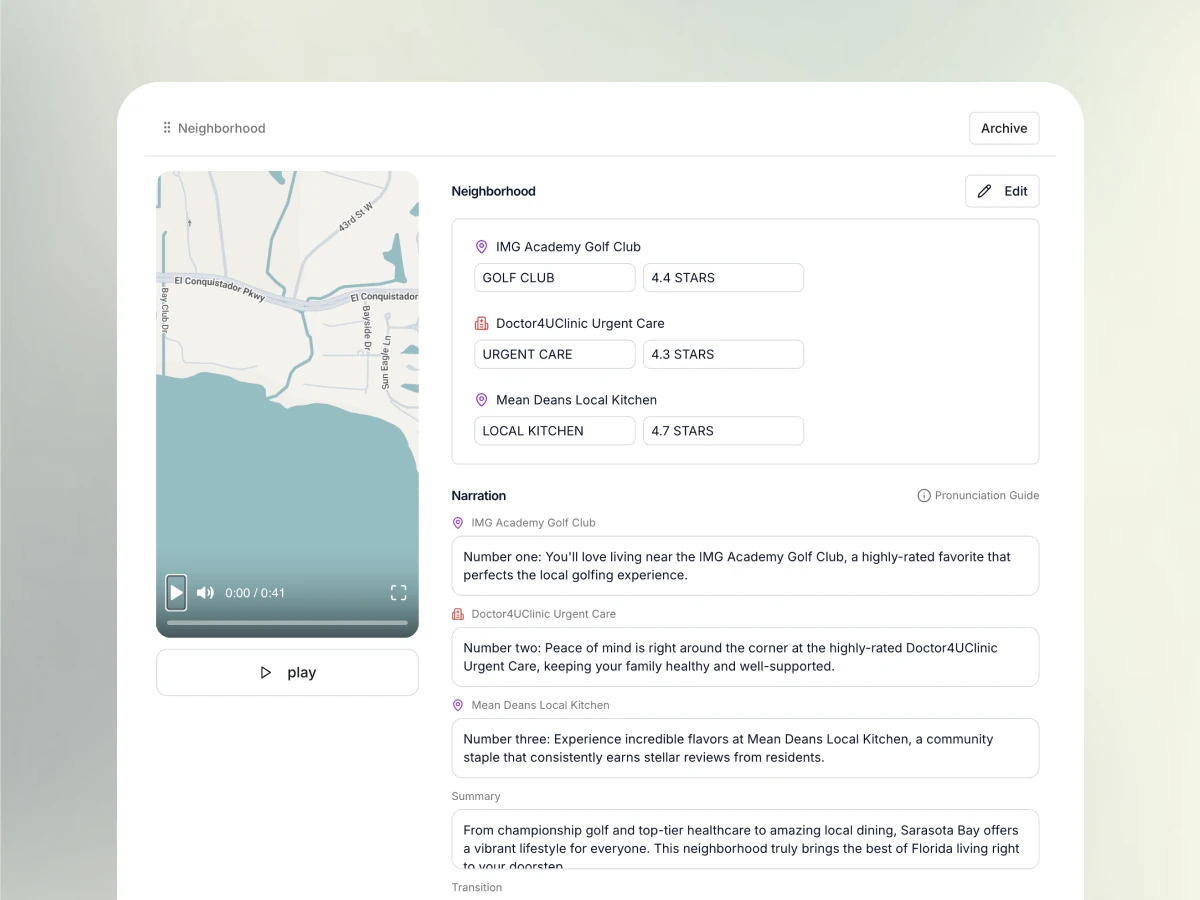Screen dimensions: 1200x900
Task: Click the Archive button
Action: click(x=1004, y=128)
